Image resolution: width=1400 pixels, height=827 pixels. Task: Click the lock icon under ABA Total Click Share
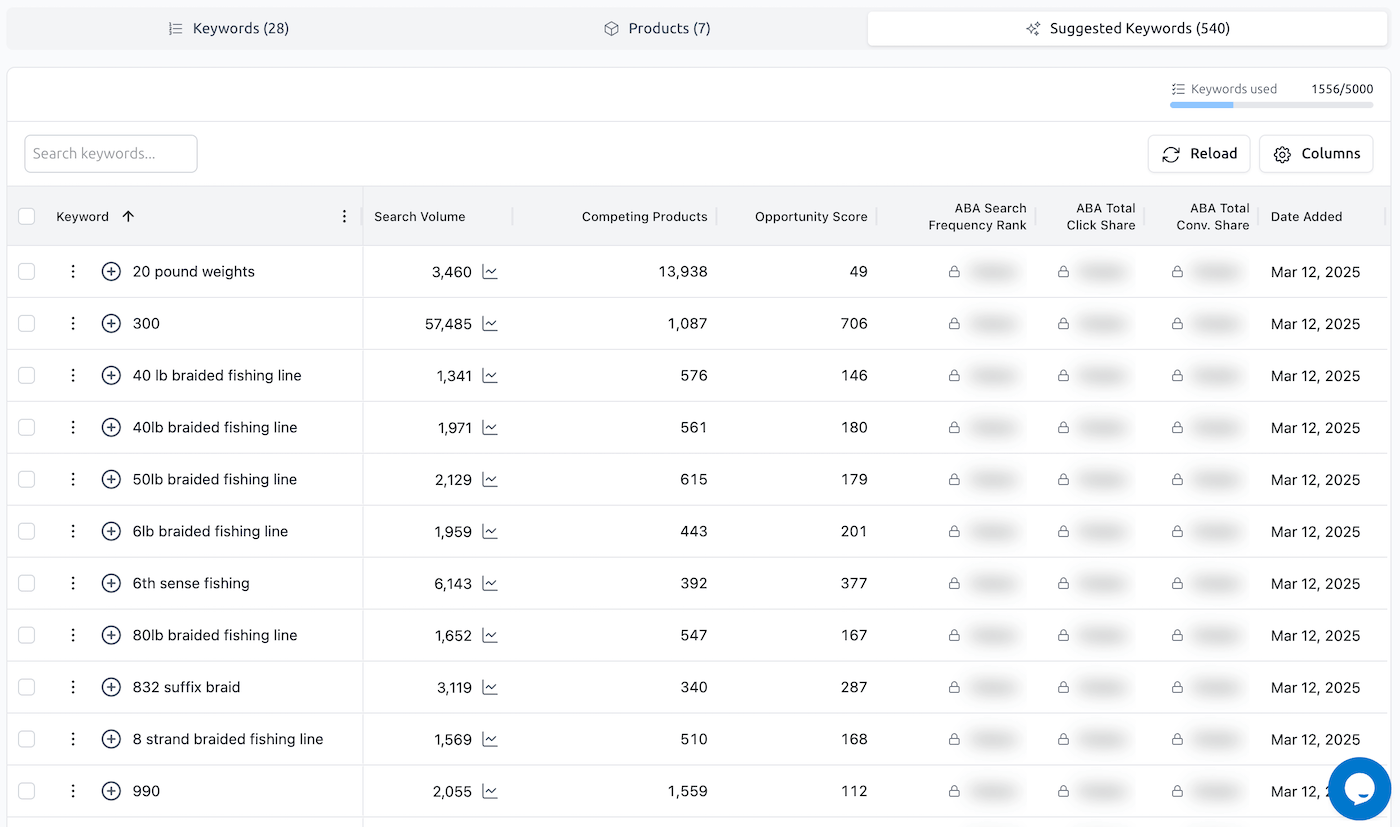pyautogui.click(x=1063, y=271)
